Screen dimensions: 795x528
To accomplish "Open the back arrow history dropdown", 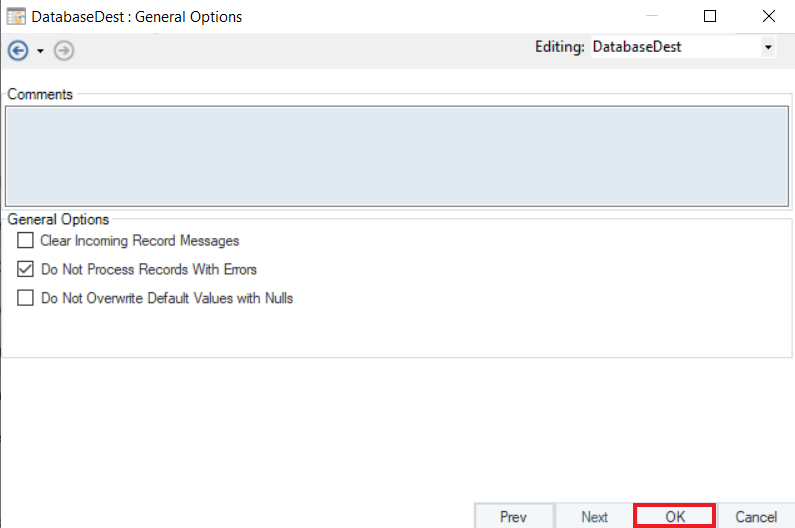I will click(40, 50).
